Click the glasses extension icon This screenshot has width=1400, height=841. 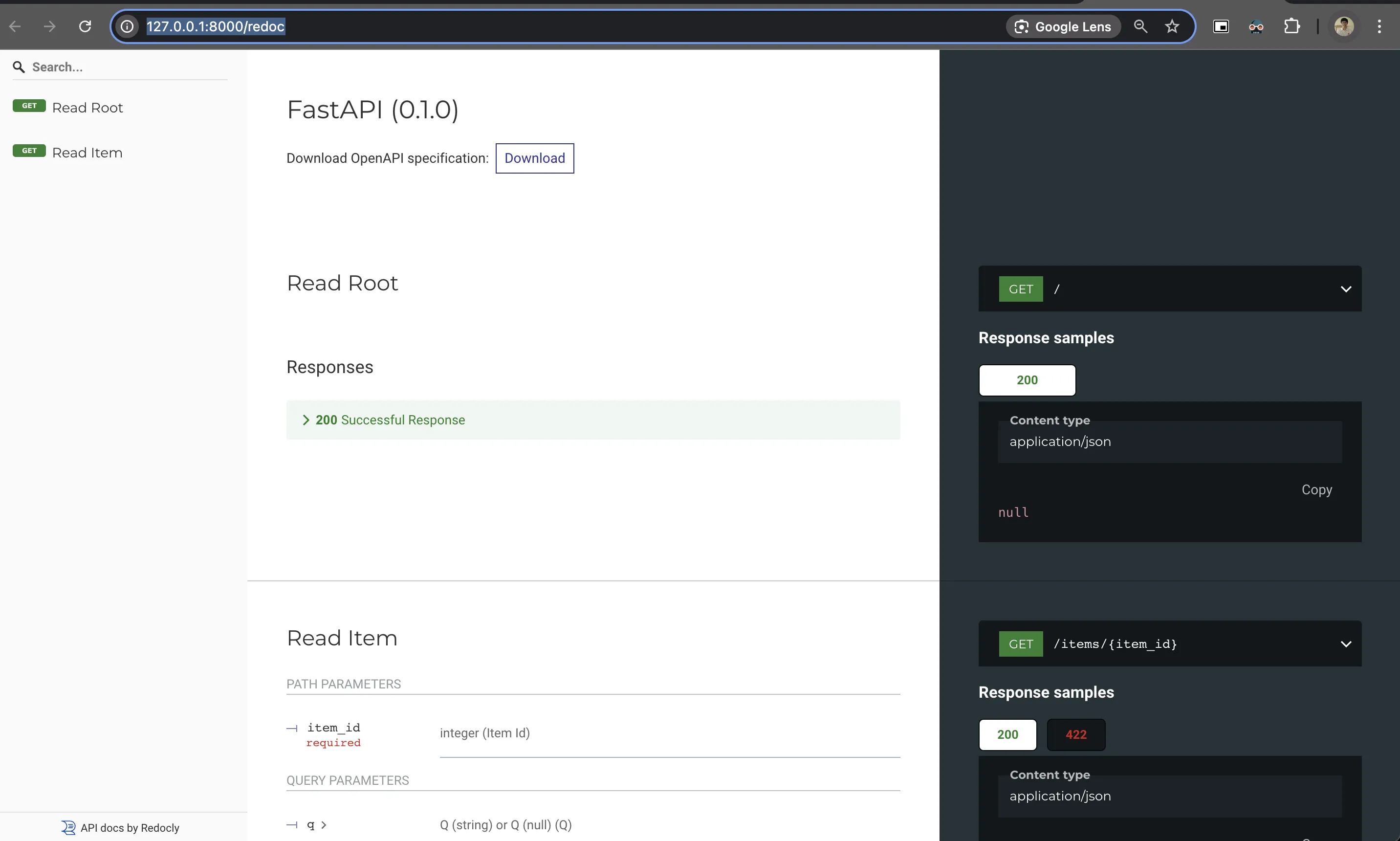pos(1256,26)
